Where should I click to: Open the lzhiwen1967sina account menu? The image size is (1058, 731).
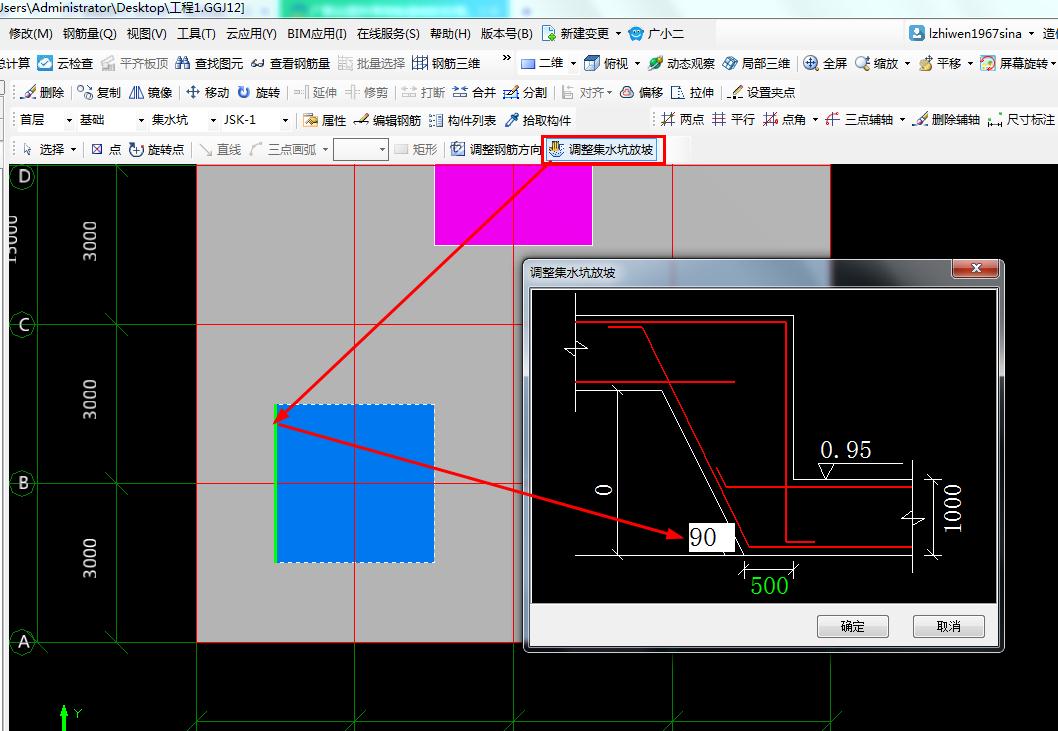tap(972, 33)
